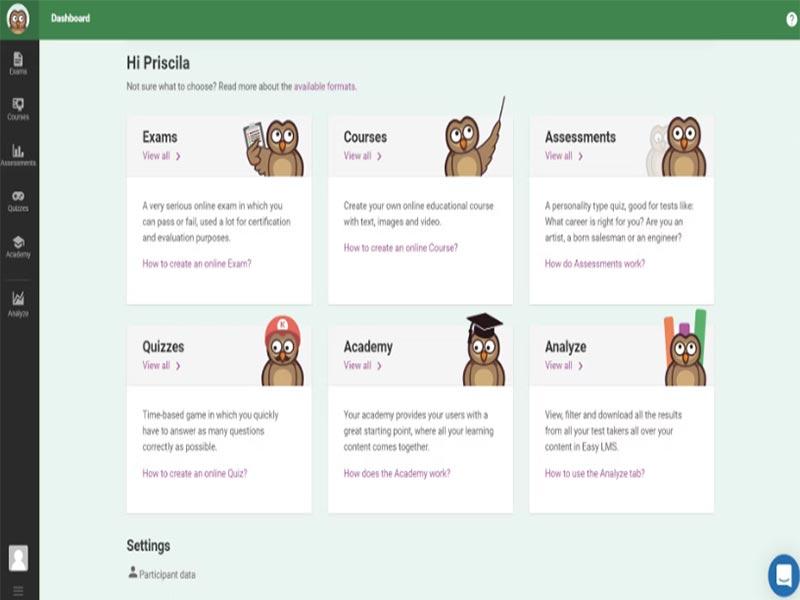Open How to create an online Exam?

click(197, 264)
